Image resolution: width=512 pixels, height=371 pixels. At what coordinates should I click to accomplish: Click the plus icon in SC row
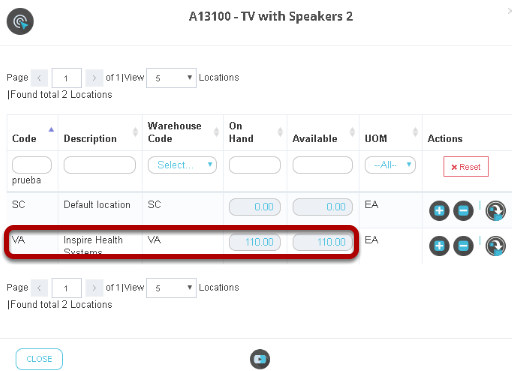[x=439, y=211]
